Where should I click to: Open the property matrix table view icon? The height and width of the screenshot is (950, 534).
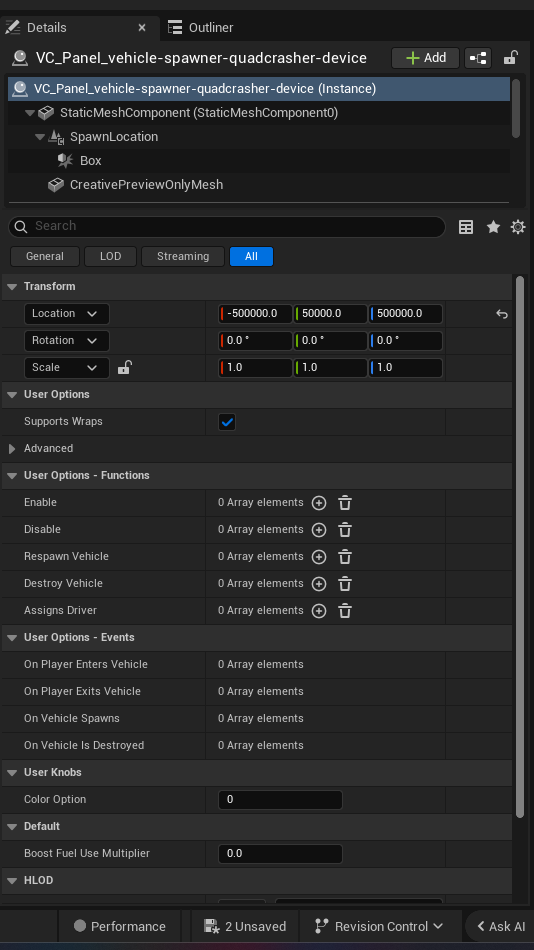pyautogui.click(x=466, y=227)
